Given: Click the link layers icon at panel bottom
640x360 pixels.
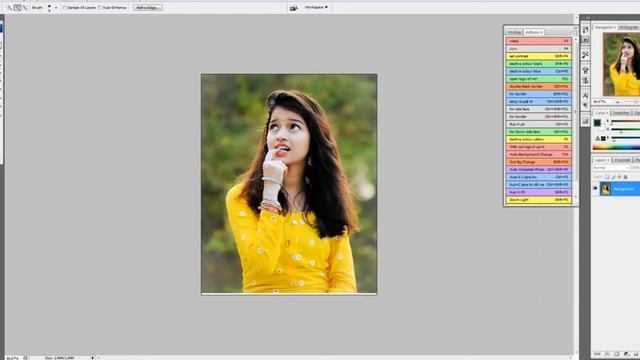Looking at the screenshot, I should coord(597,354).
